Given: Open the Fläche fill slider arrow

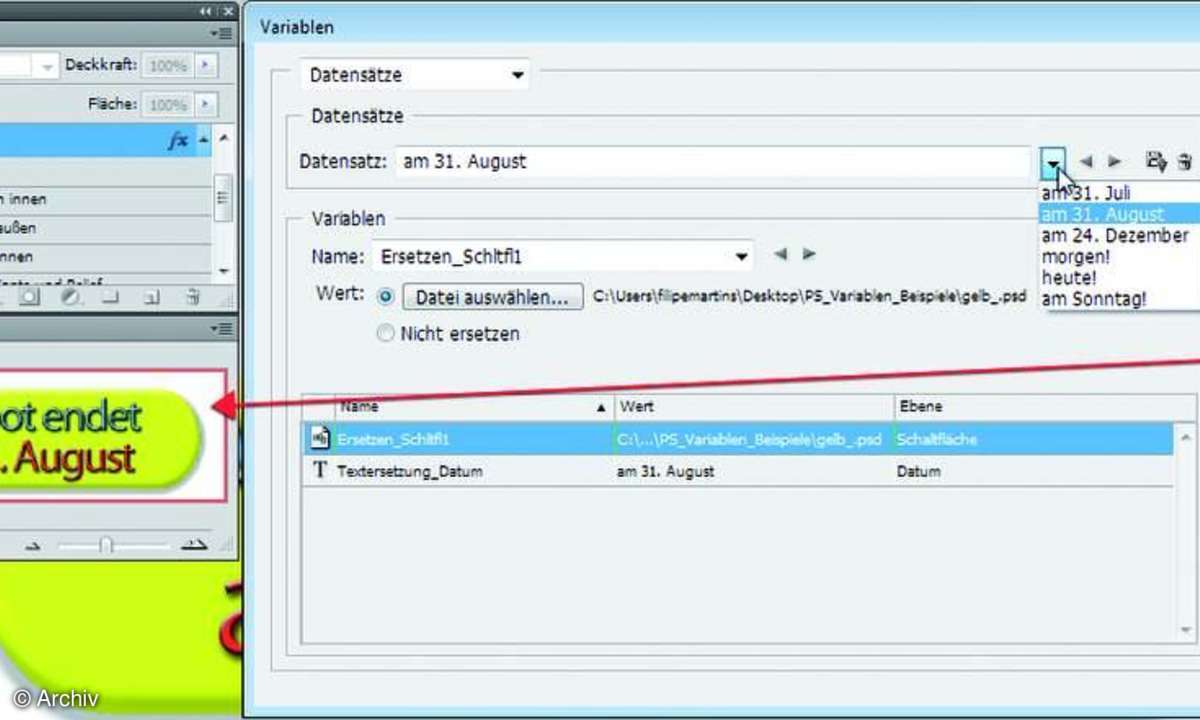Looking at the screenshot, I should pyautogui.click(x=206, y=104).
